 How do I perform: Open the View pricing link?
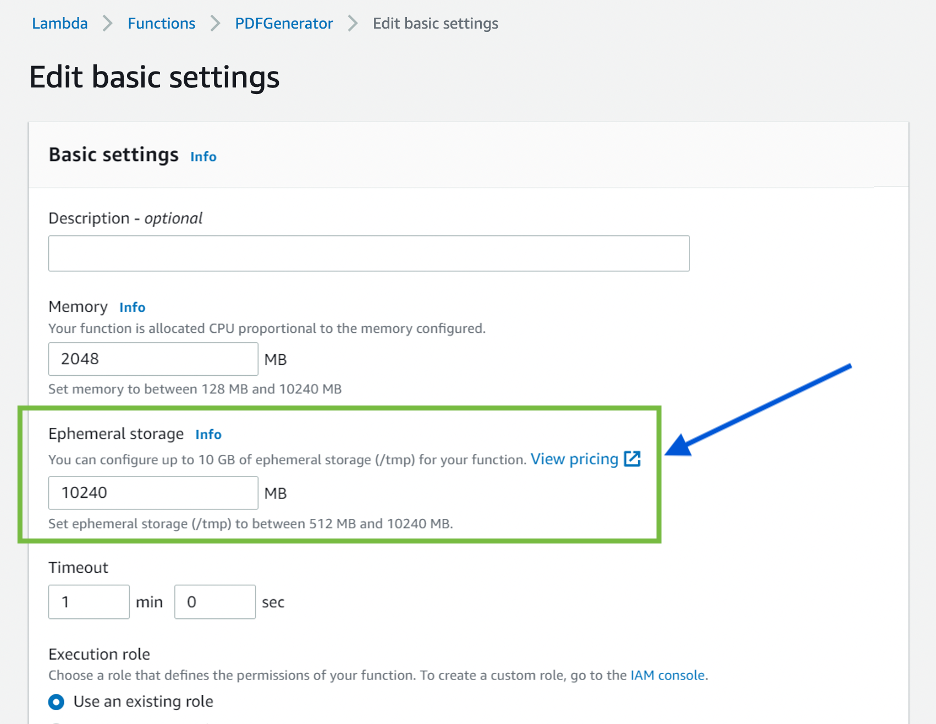574,459
